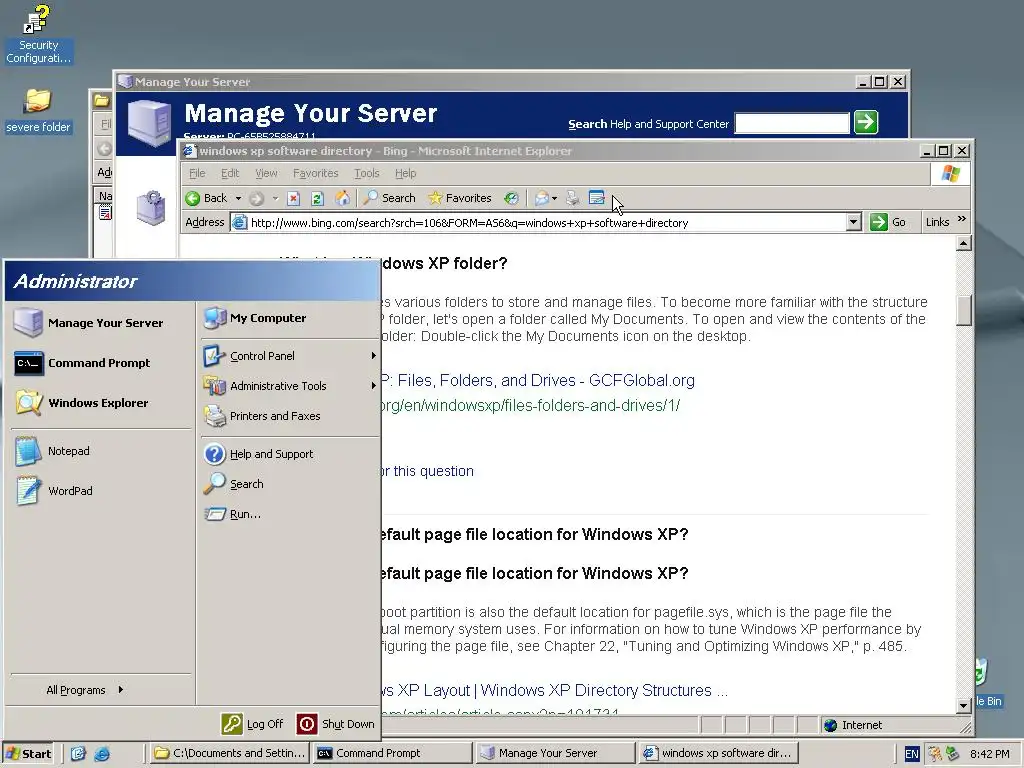Click the History icon in IE toolbar
The height and width of the screenshot is (768, 1024).
point(511,198)
